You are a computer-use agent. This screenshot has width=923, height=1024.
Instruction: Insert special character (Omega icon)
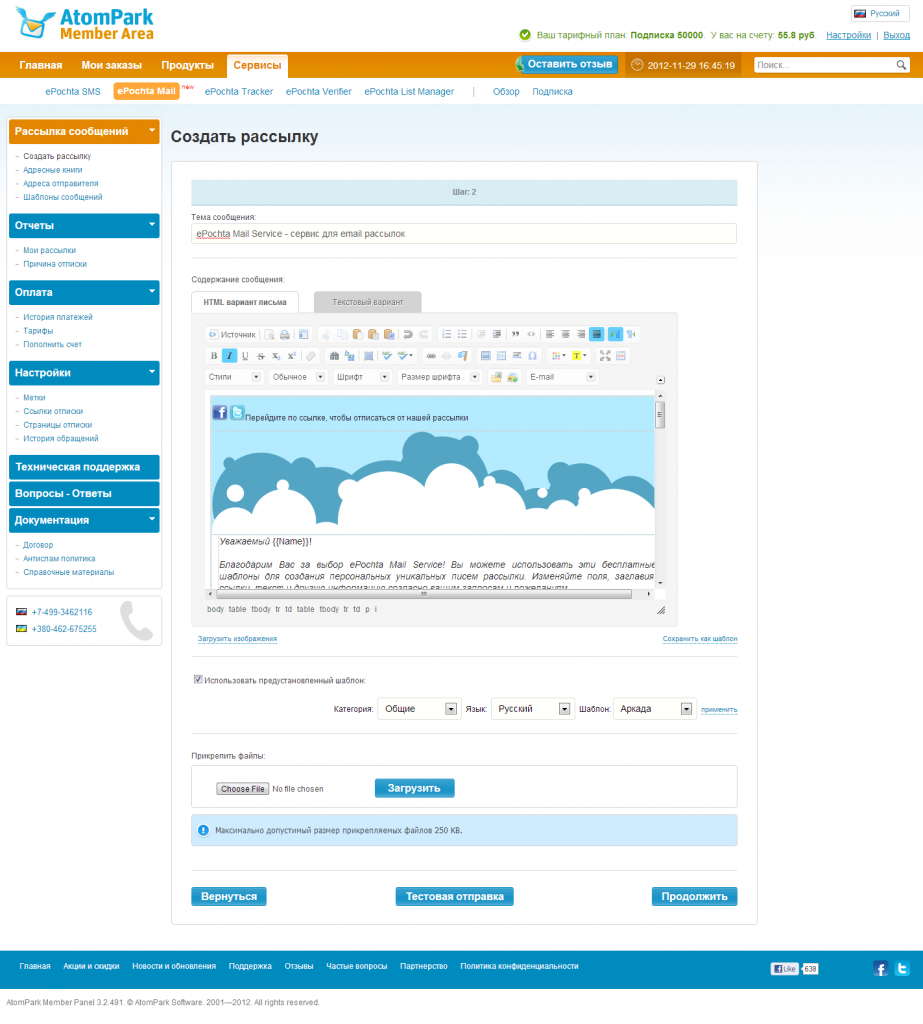click(532, 356)
